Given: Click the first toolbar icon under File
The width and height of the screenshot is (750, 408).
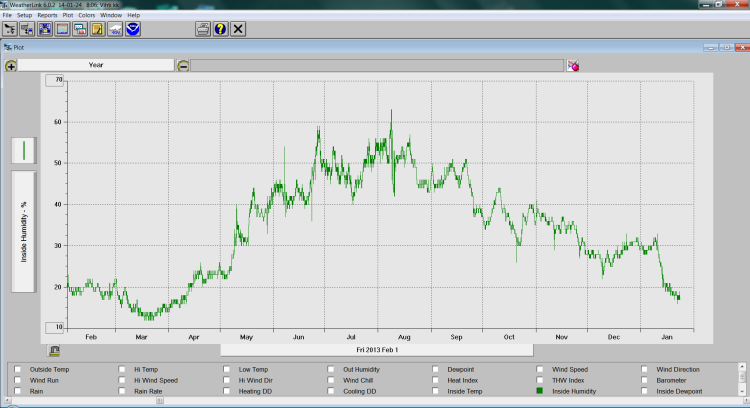Looking at the screenshot, I should click(x=9, y=29).
